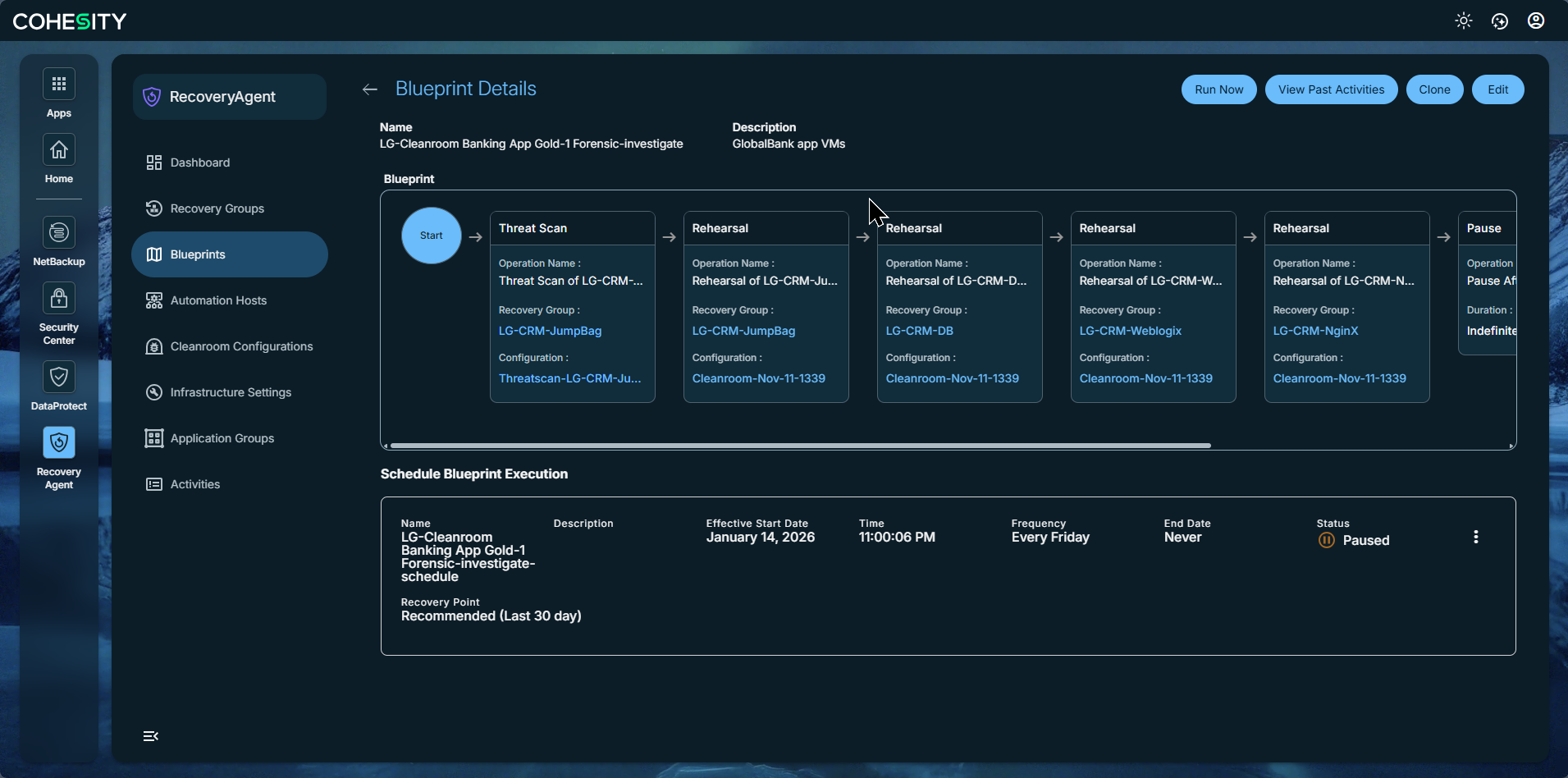Screen dimensions: 1568x778
Task: Toggle light/dark theme sun icon
Action: click(x=1464, y=21)
